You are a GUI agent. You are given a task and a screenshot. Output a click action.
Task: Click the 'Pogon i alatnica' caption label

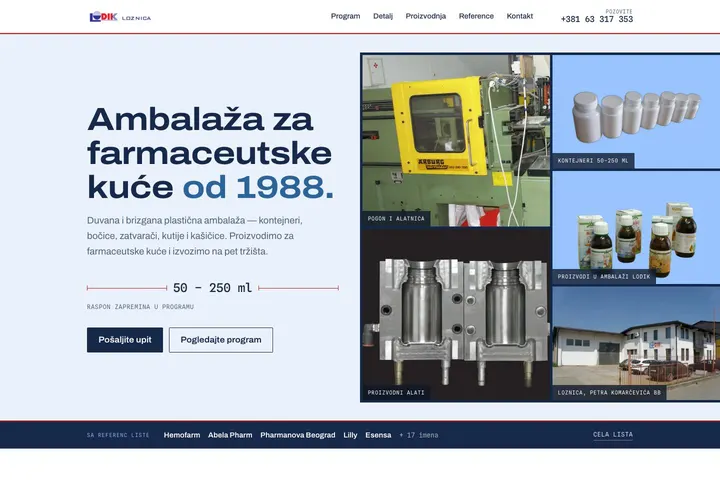click(396, 219)
